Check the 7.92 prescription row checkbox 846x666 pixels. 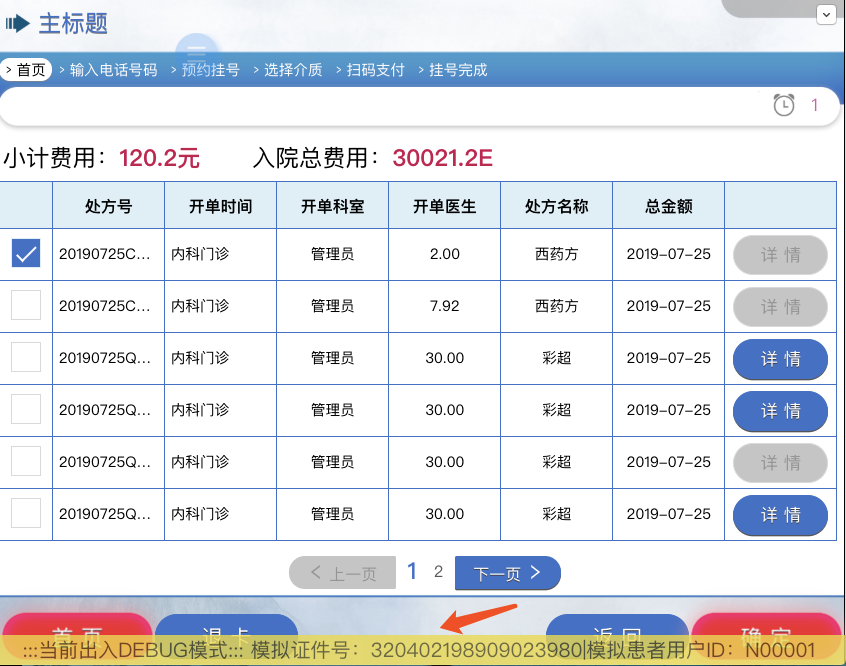pyautogui.click(x=26, y=305)
